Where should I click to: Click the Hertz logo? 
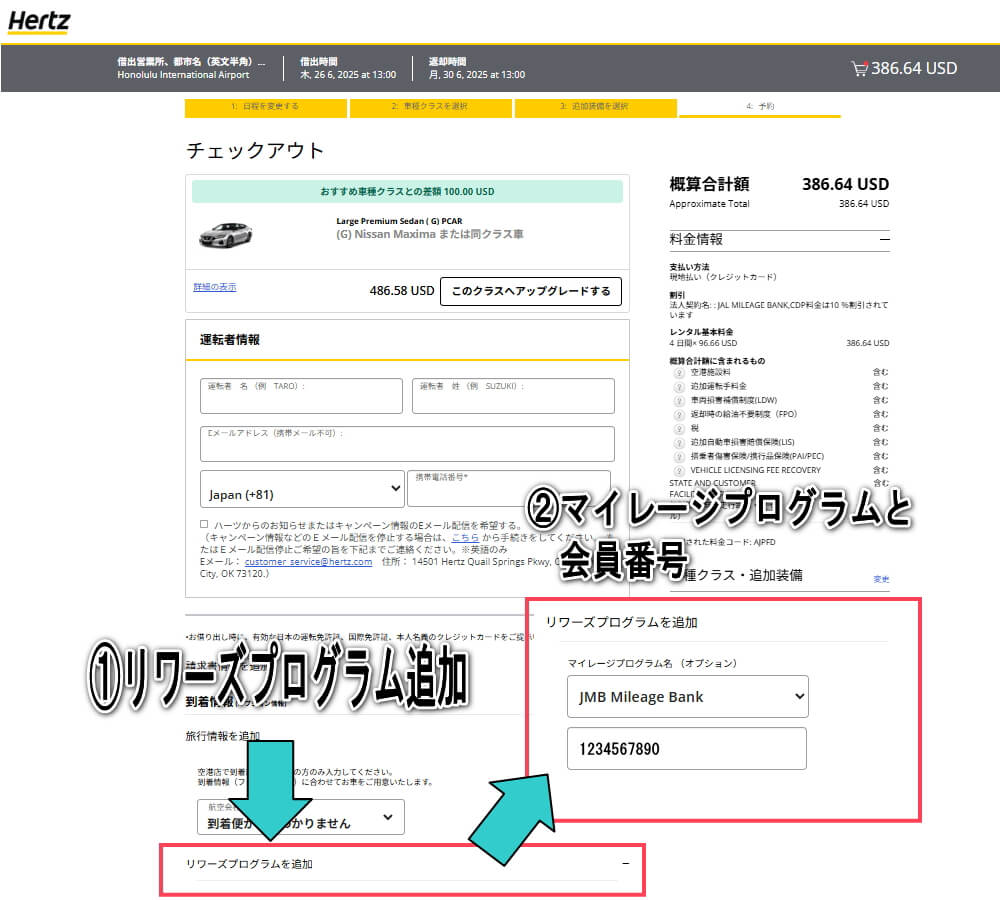pos(39,21)
